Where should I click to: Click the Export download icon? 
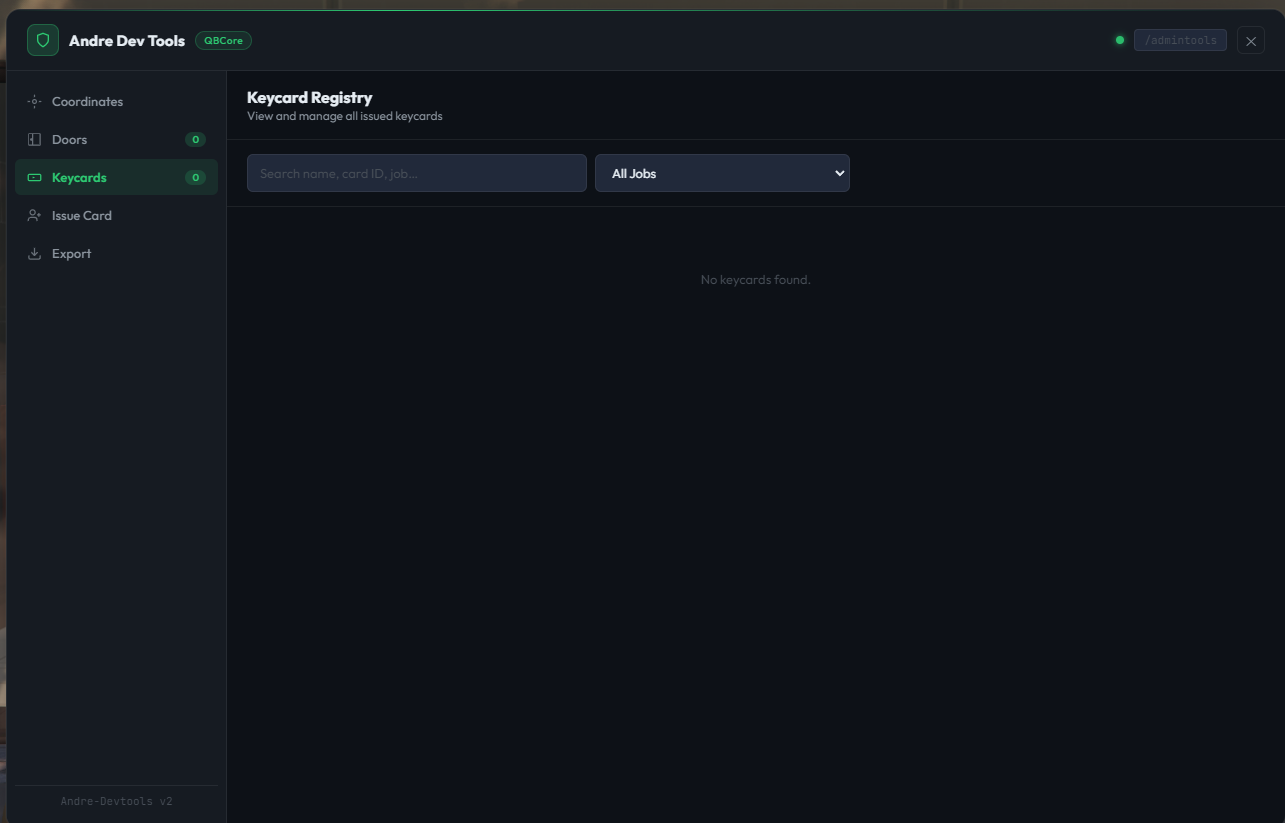[34, 254]
